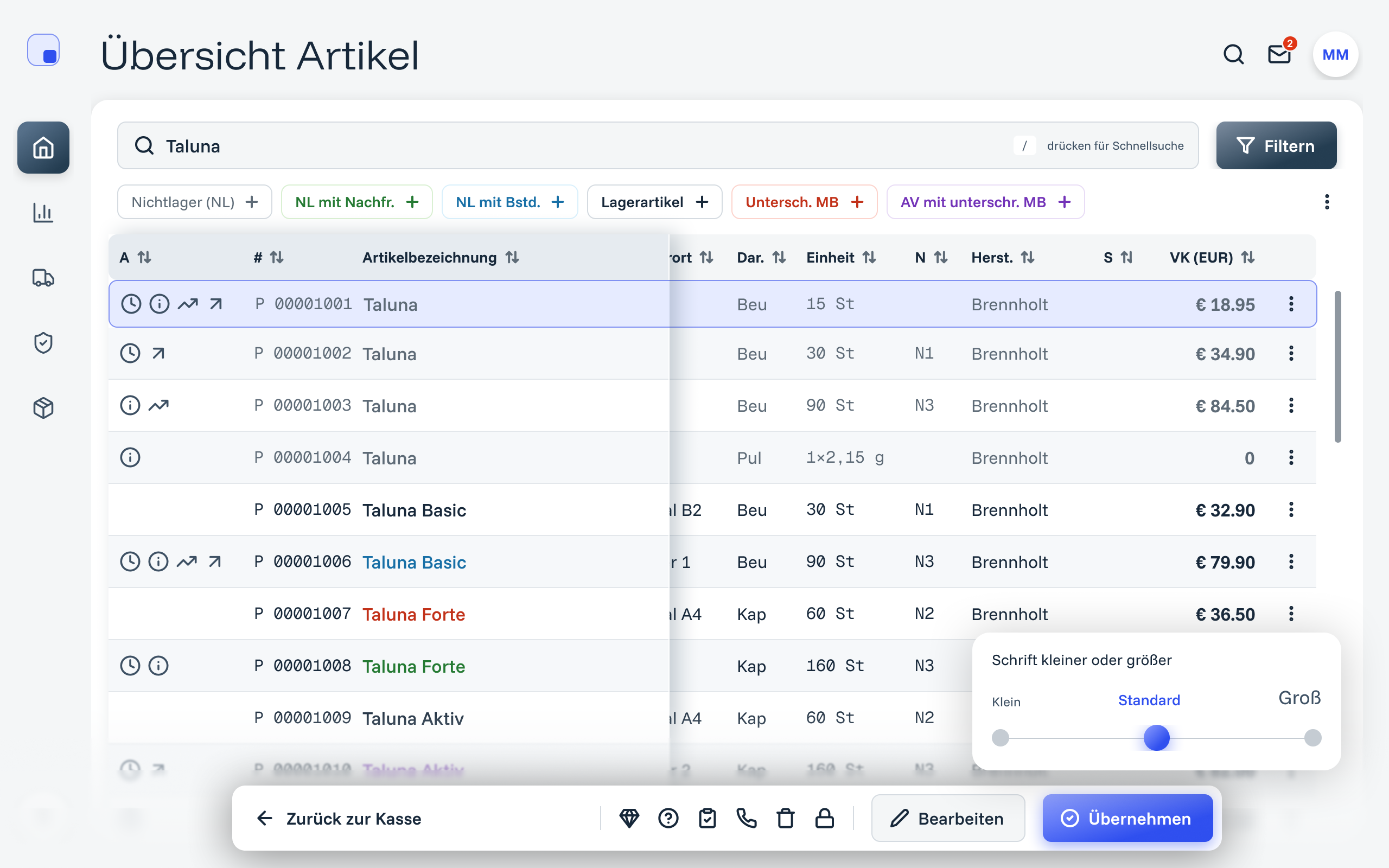The height and width of the screenshot is (868, 1389).
Task: Click the clipboard check icon in toolbar
Action: click(x=707, y=818)
